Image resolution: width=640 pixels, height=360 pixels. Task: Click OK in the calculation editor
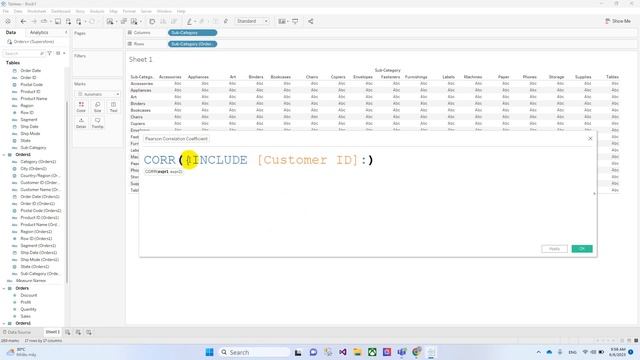tap(582, 249)
